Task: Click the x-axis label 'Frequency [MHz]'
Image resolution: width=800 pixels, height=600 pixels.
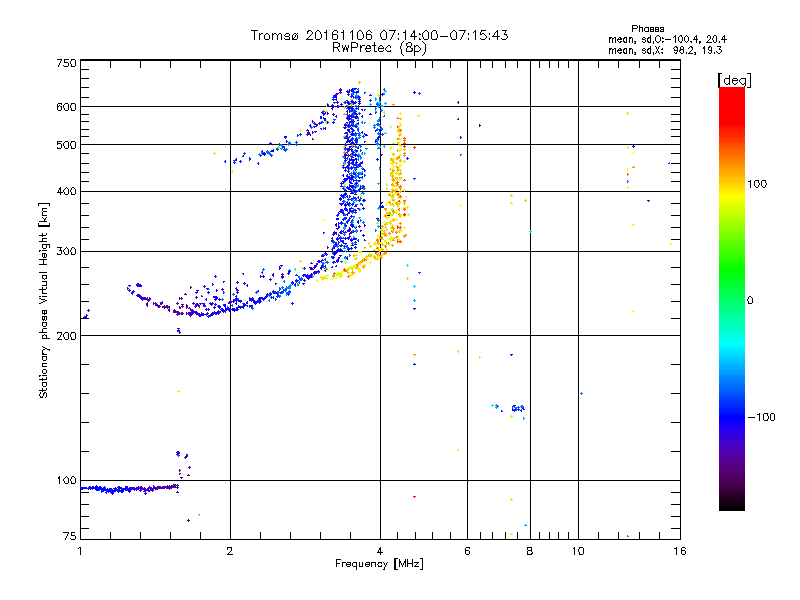Action: click(379, 564)
